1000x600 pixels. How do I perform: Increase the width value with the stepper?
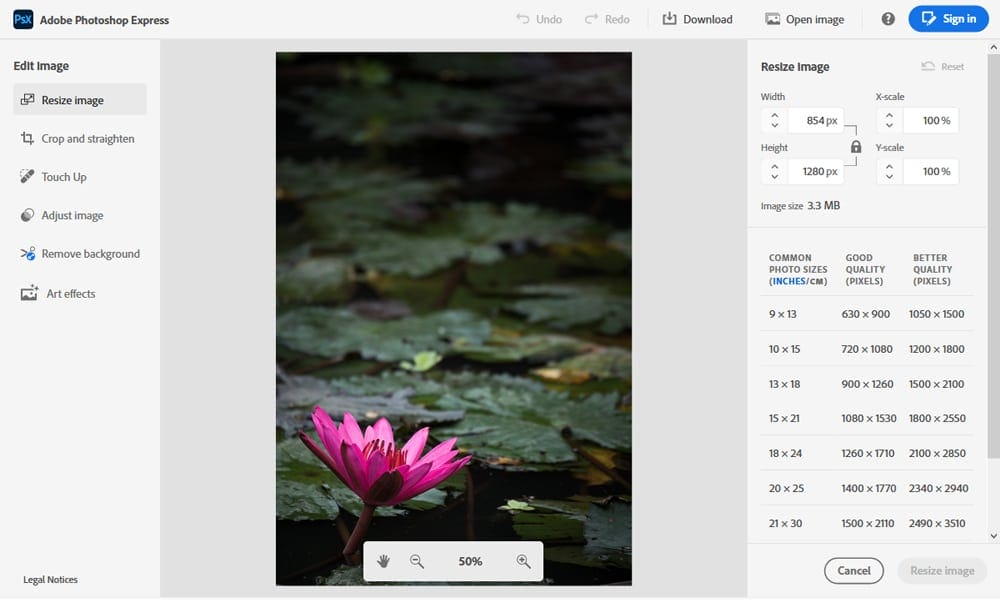point(773,114)
